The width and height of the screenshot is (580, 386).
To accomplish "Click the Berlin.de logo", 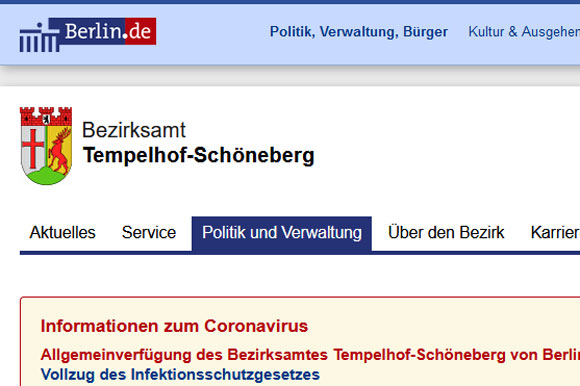I will click(x=88, y=34).
